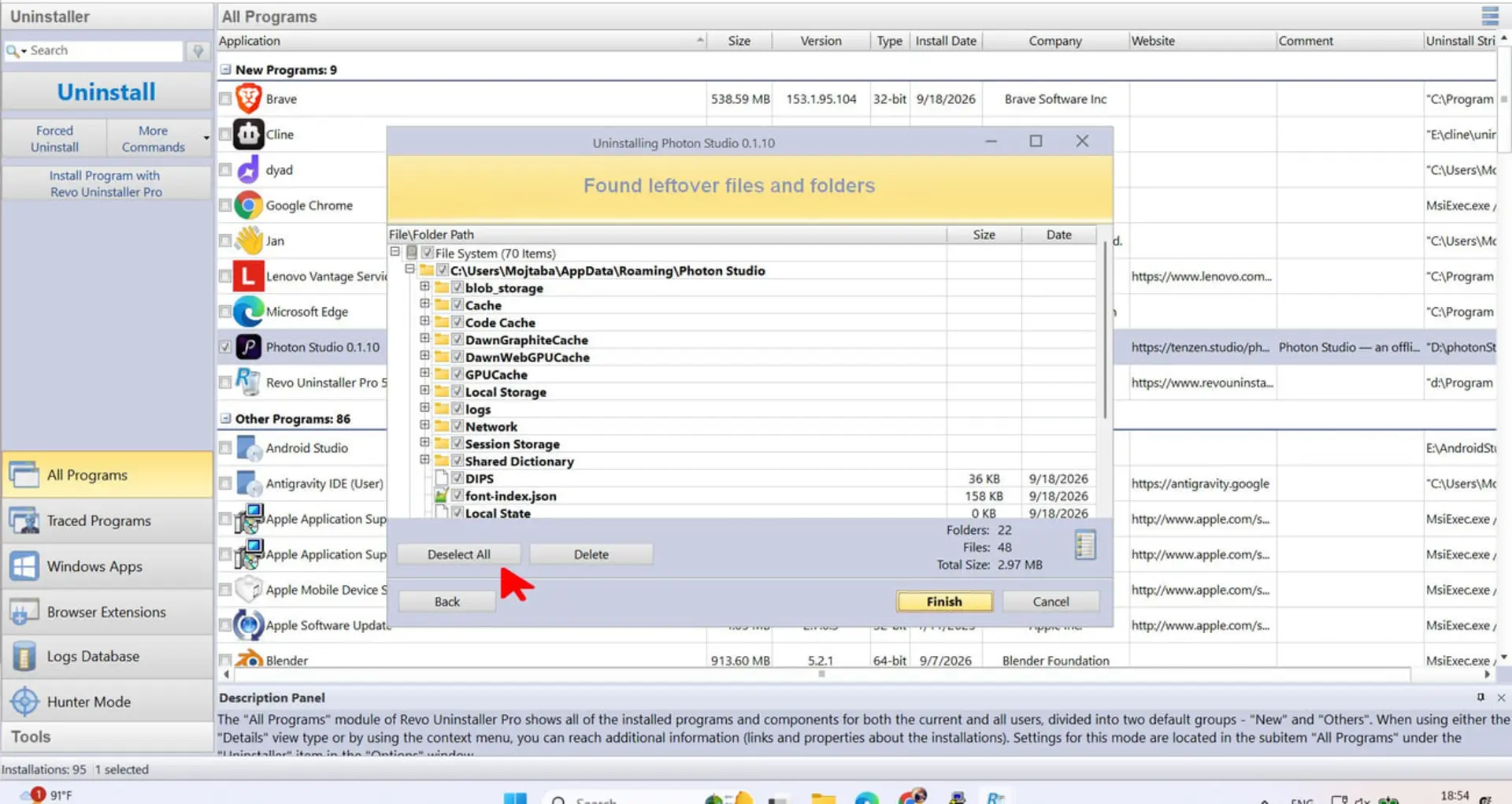Click the Delete button
The width and height of the screenshot is (1512, 804).
tap(591, 554)
